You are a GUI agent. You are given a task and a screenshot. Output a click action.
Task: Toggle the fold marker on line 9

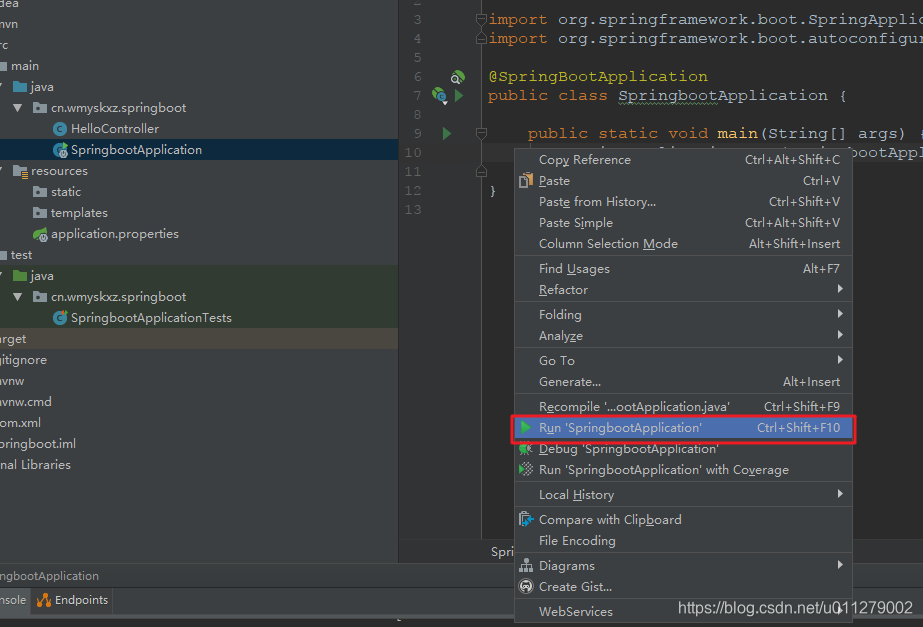481,134
